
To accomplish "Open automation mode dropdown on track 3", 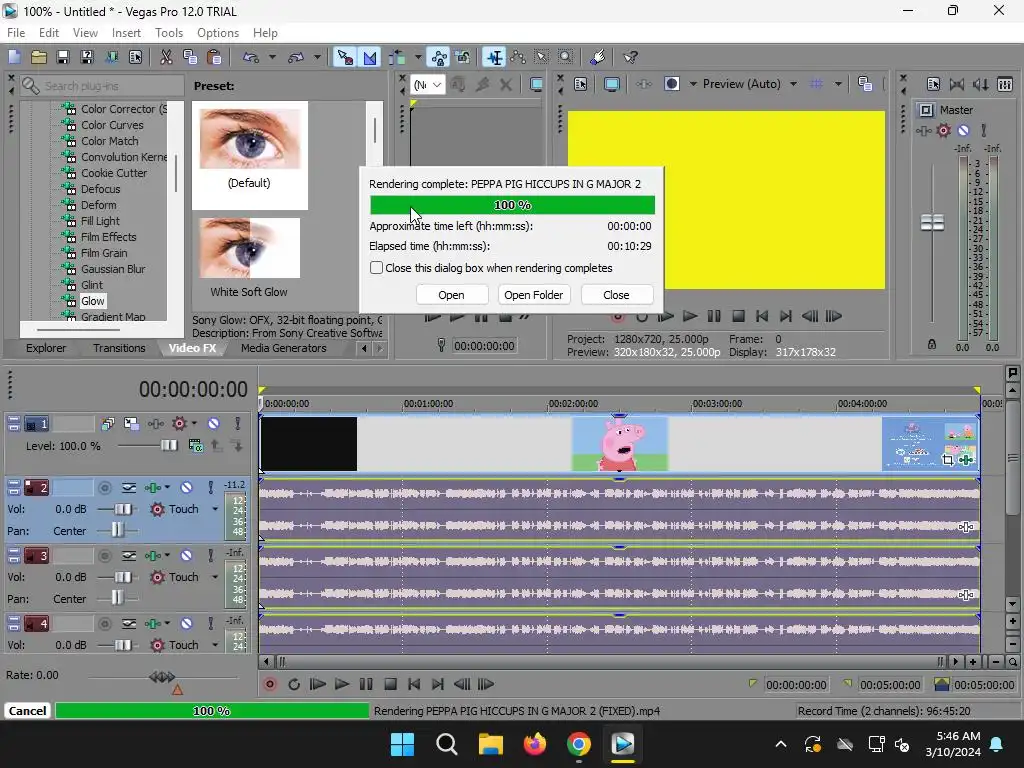I will tap(215, 577).
